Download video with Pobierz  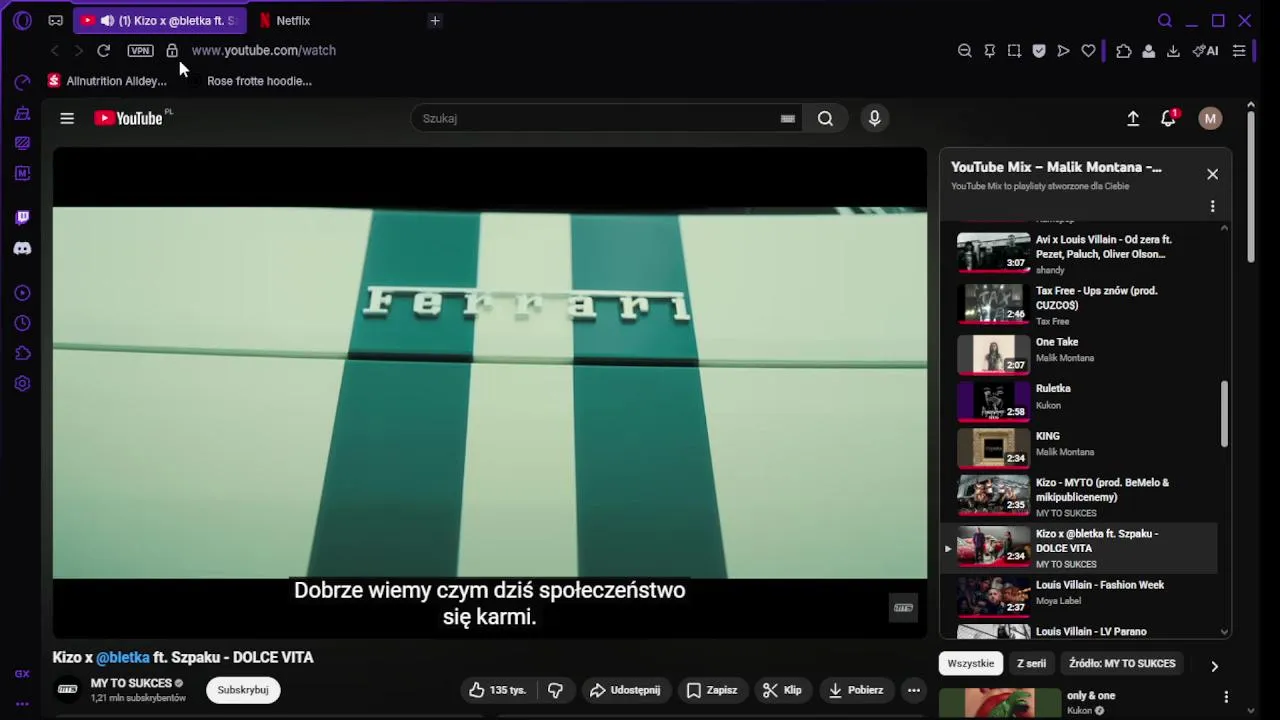click(856, 690)
